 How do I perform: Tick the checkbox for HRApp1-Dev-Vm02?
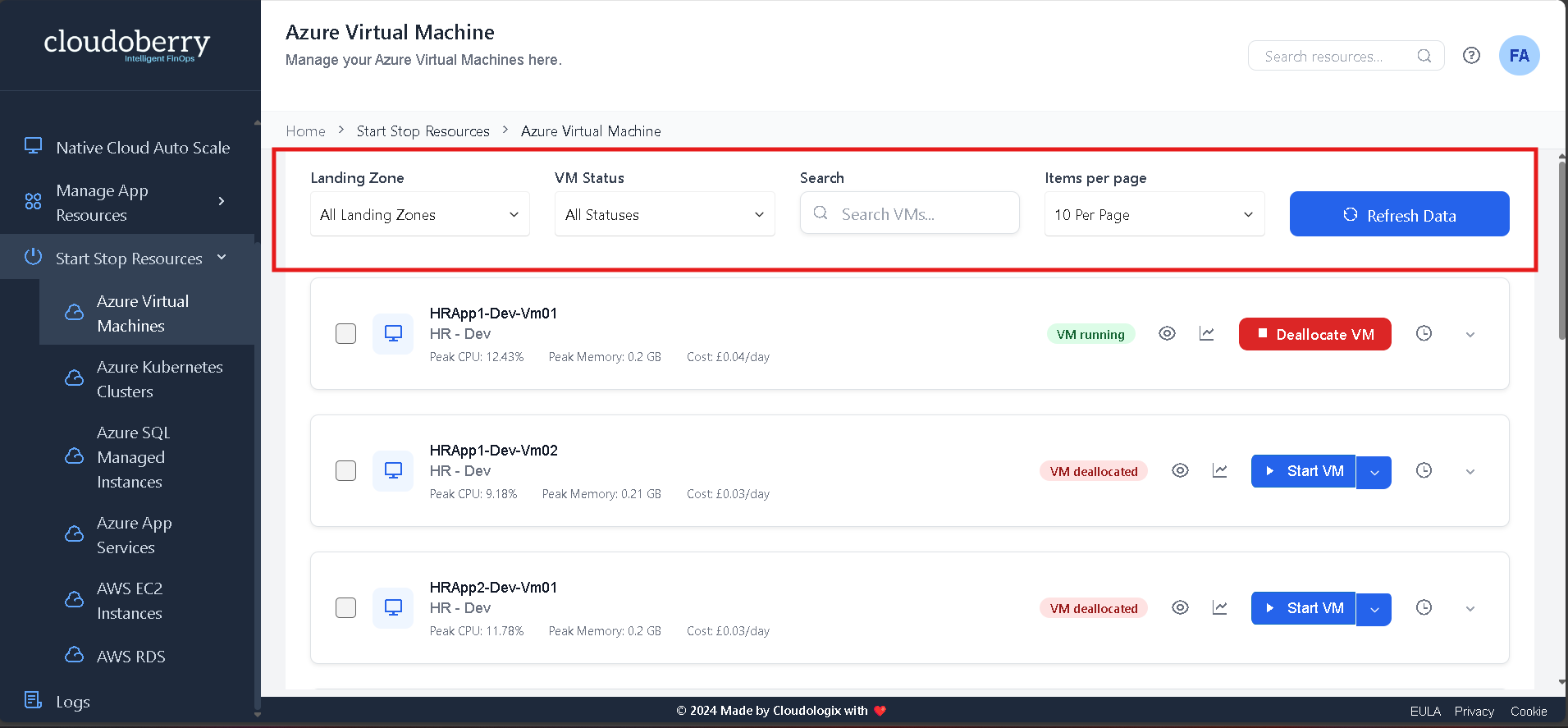click(345, 470)
